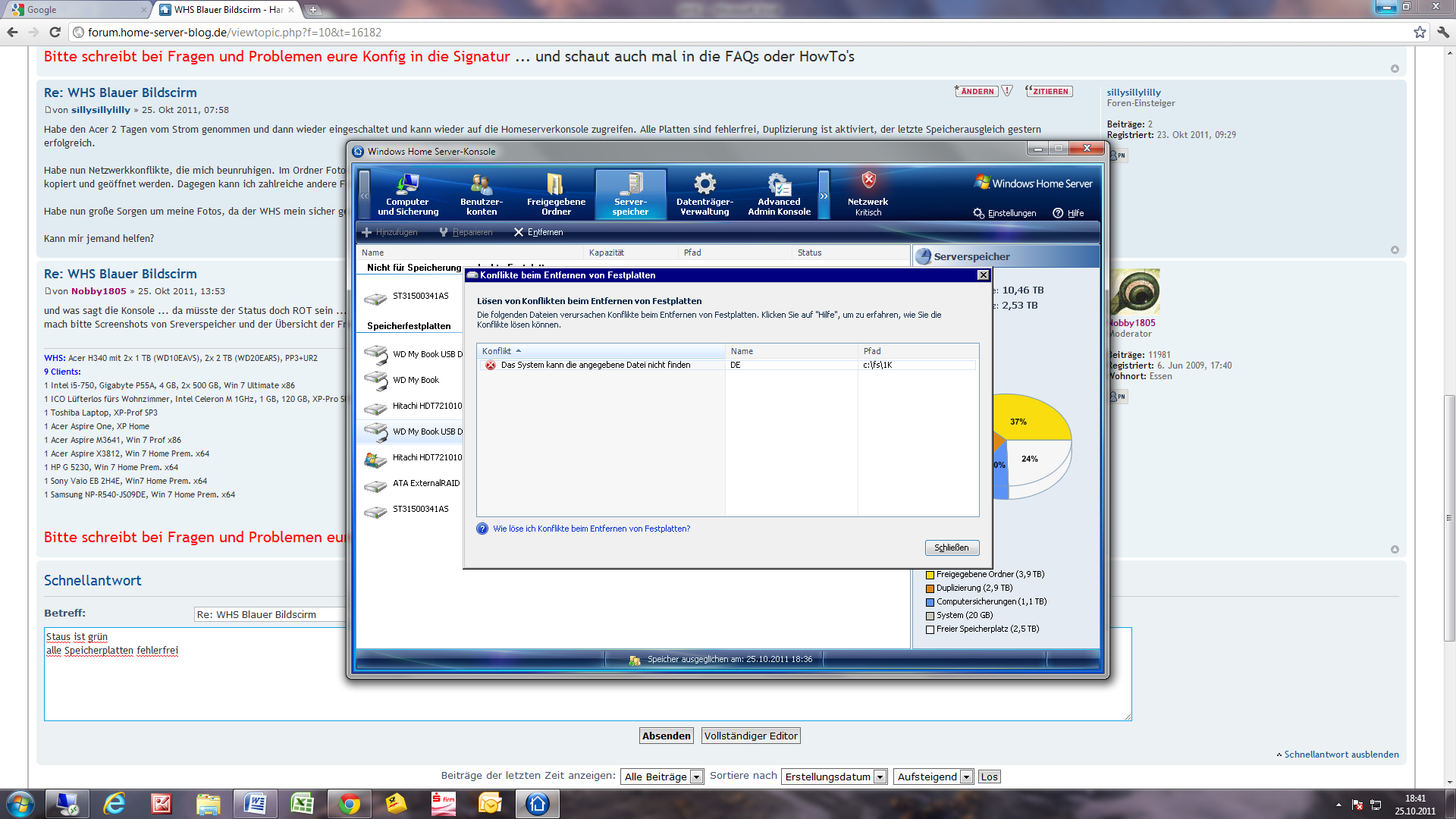Image resolution: width=1456 pixels, height=819 pixels.
Task: Click Reparieren toolbar button
Action: 466,232
